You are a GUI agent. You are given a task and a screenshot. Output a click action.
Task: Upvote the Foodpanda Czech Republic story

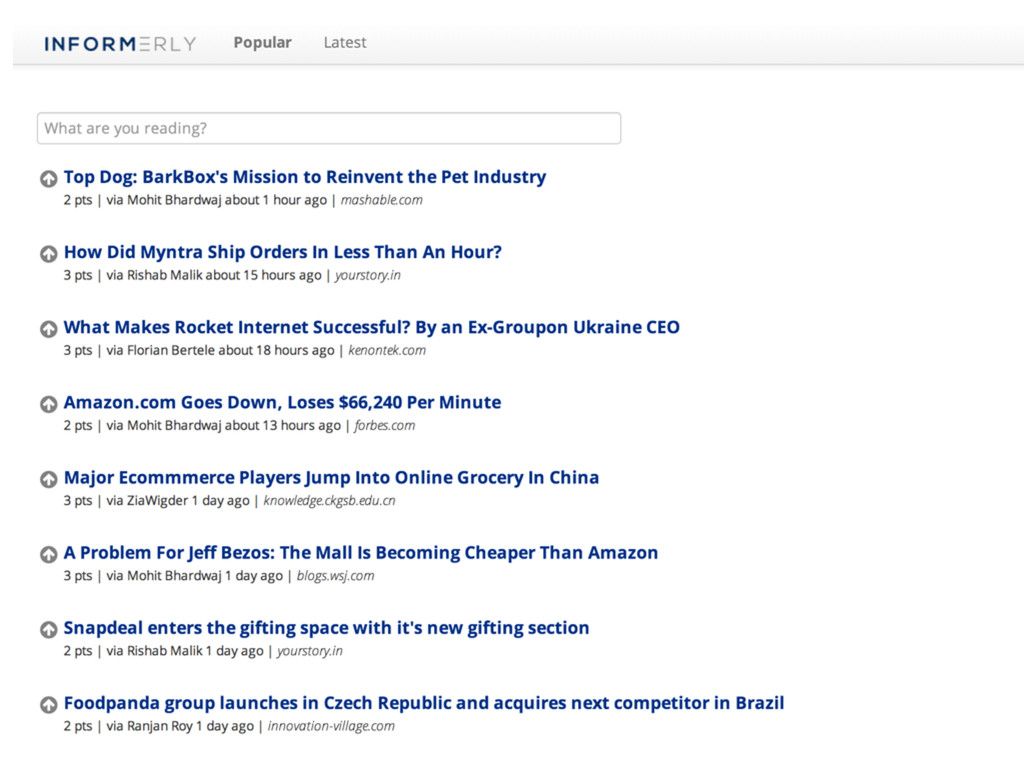point(48,704)
